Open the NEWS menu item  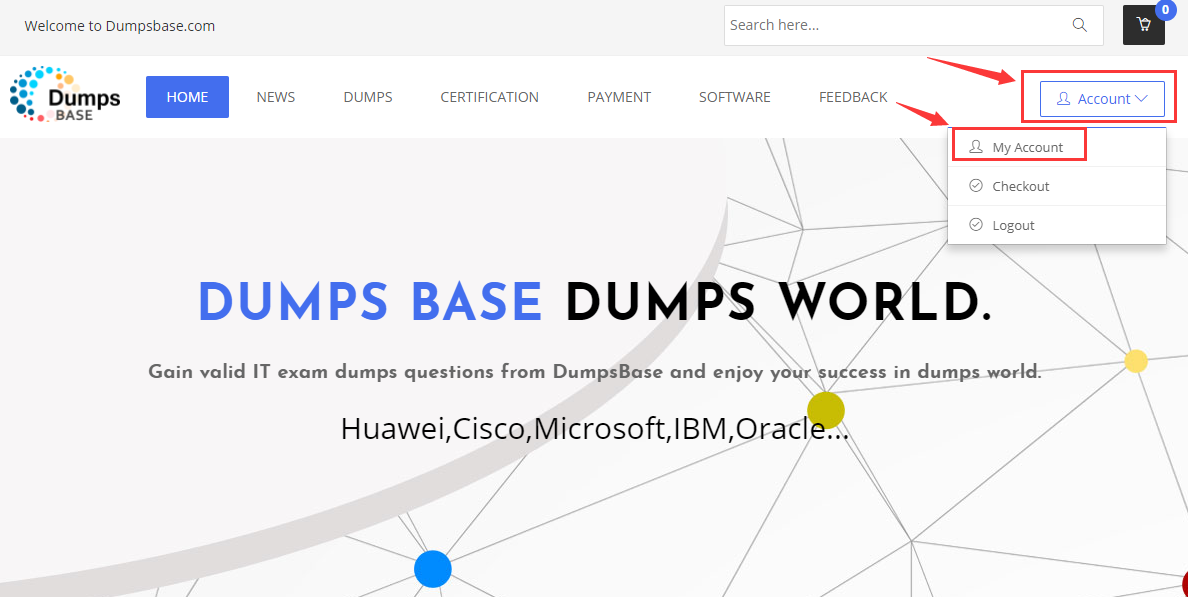(276, 97)
